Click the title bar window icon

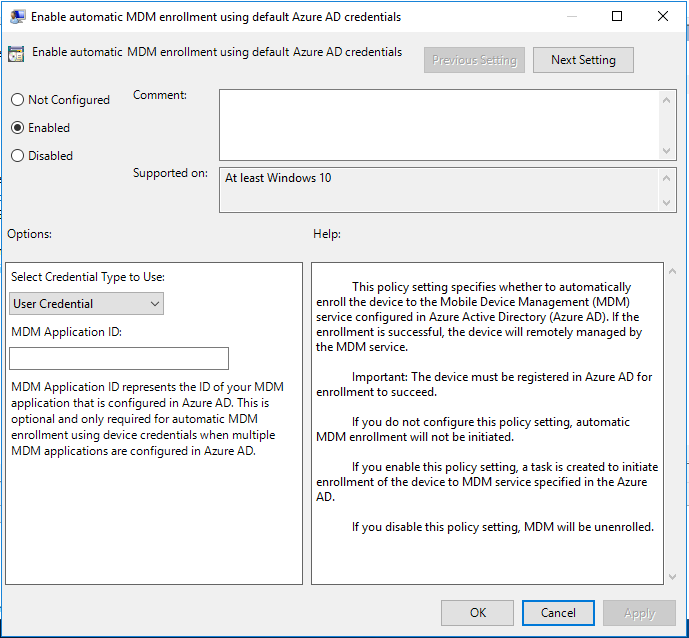click(18, 17)
